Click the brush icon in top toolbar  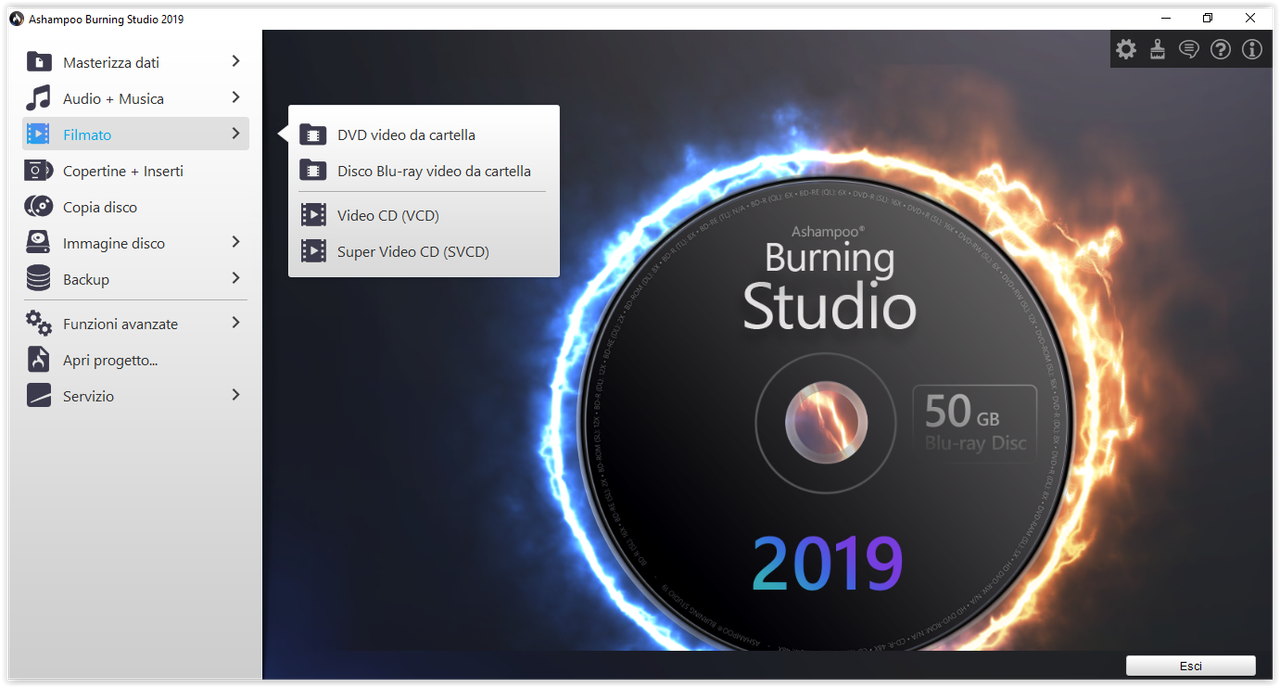click(x=1157, y=49)
